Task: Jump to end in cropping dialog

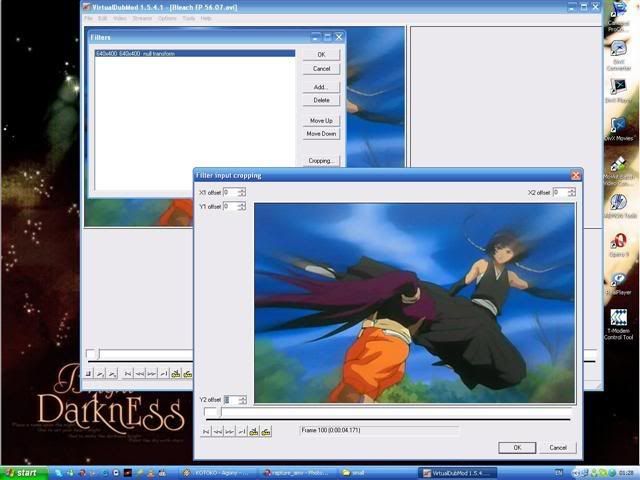Action: pyautogui.click(x=242, y=431)
